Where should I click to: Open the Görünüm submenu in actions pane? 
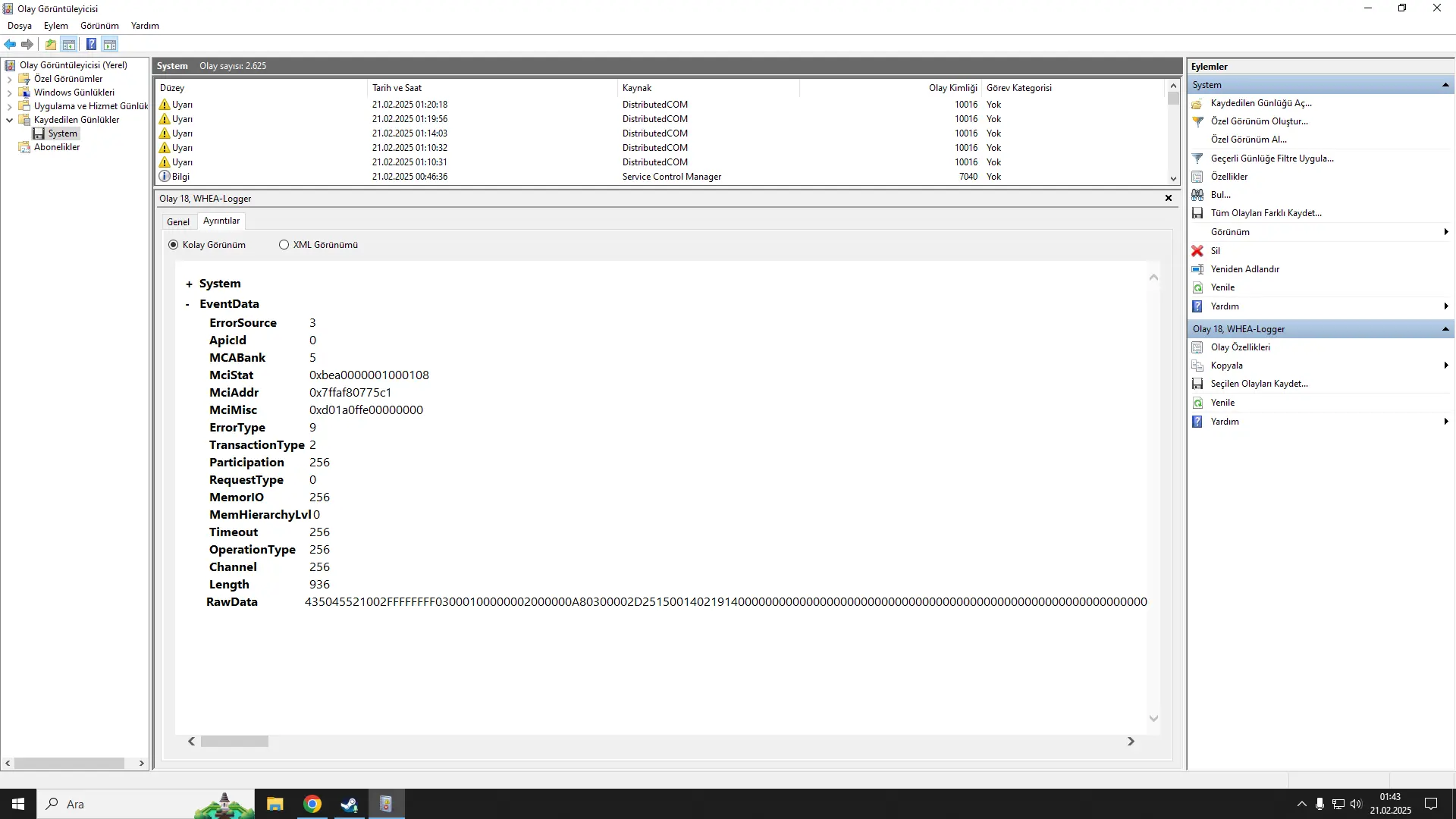(1322, 232)
